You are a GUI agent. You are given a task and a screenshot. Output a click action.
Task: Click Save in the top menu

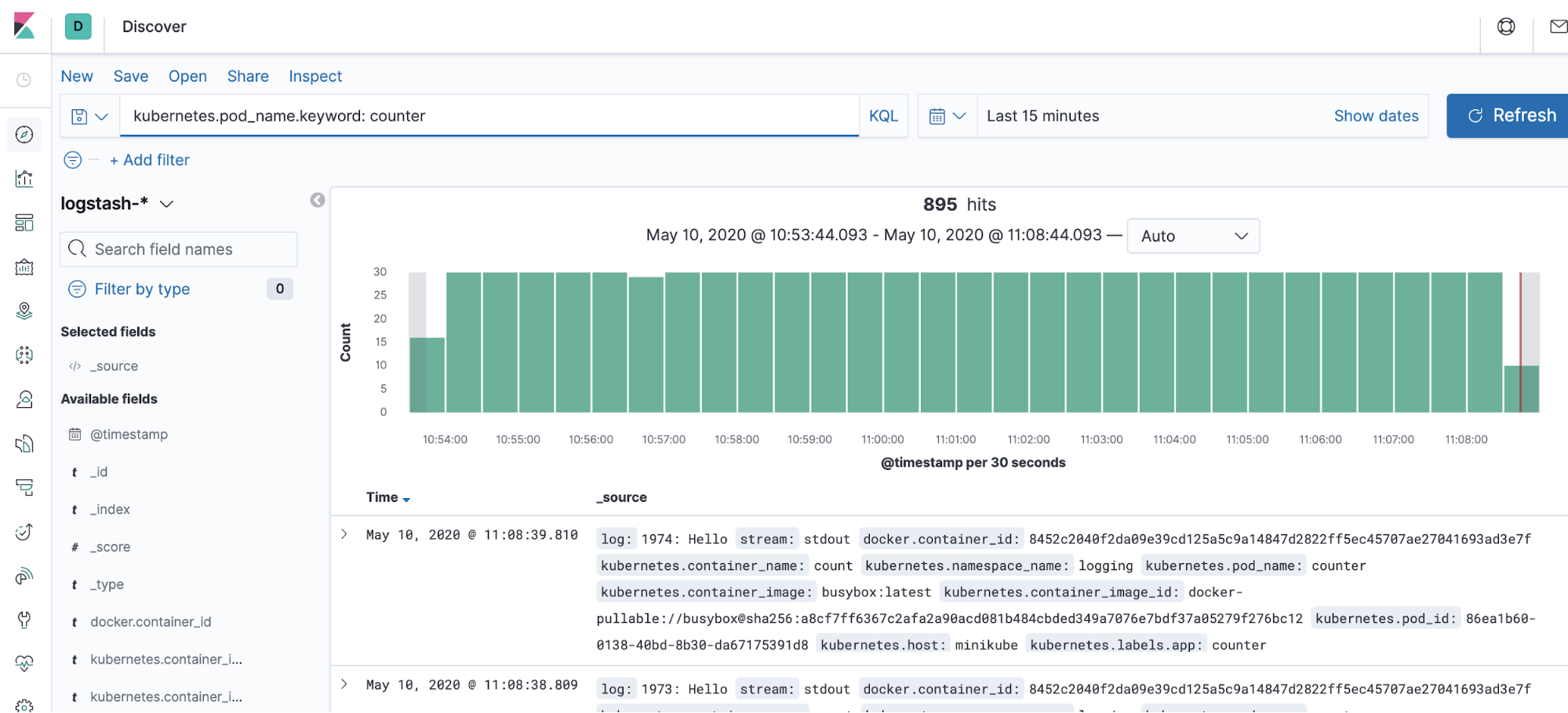tap(131, 76)
